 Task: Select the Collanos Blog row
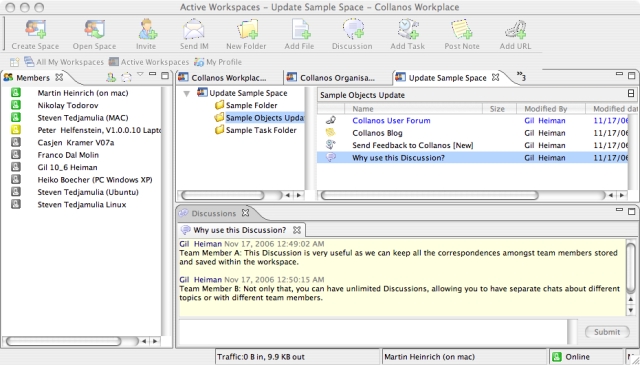click(473, 133)
